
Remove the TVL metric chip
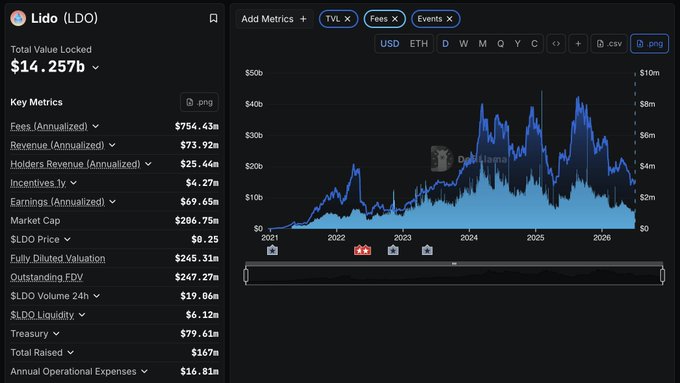[347, 19]
